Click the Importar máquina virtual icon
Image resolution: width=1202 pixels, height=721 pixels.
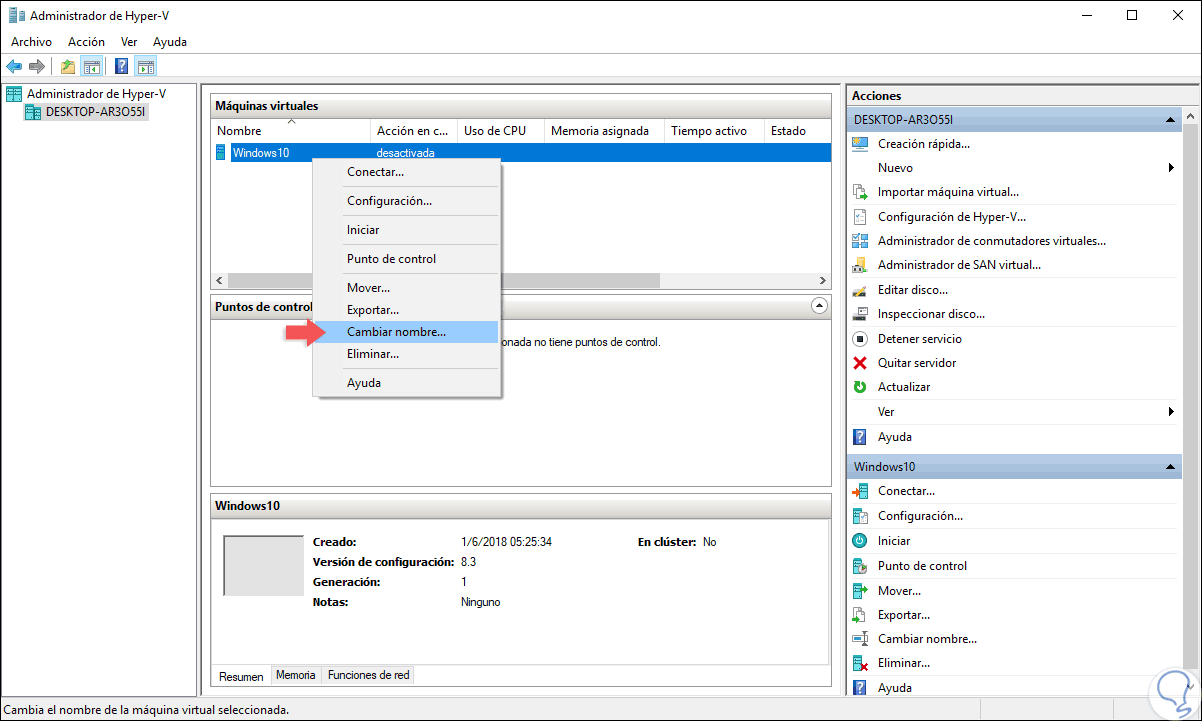pyautogui.click(x=859, y=192)
